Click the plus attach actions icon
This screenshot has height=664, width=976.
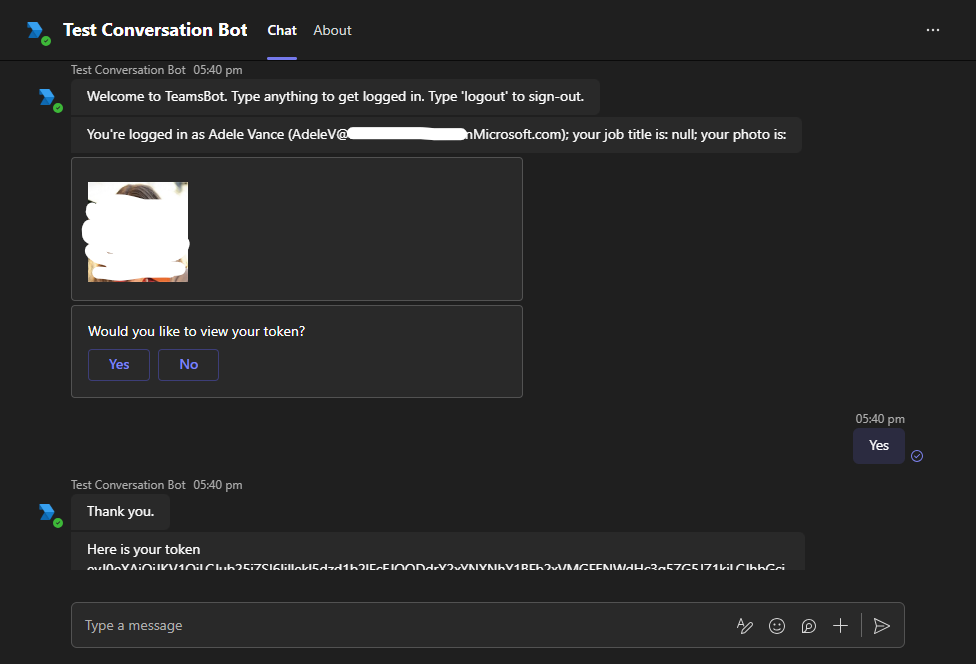pyautogui.click(x=840, y=625)
